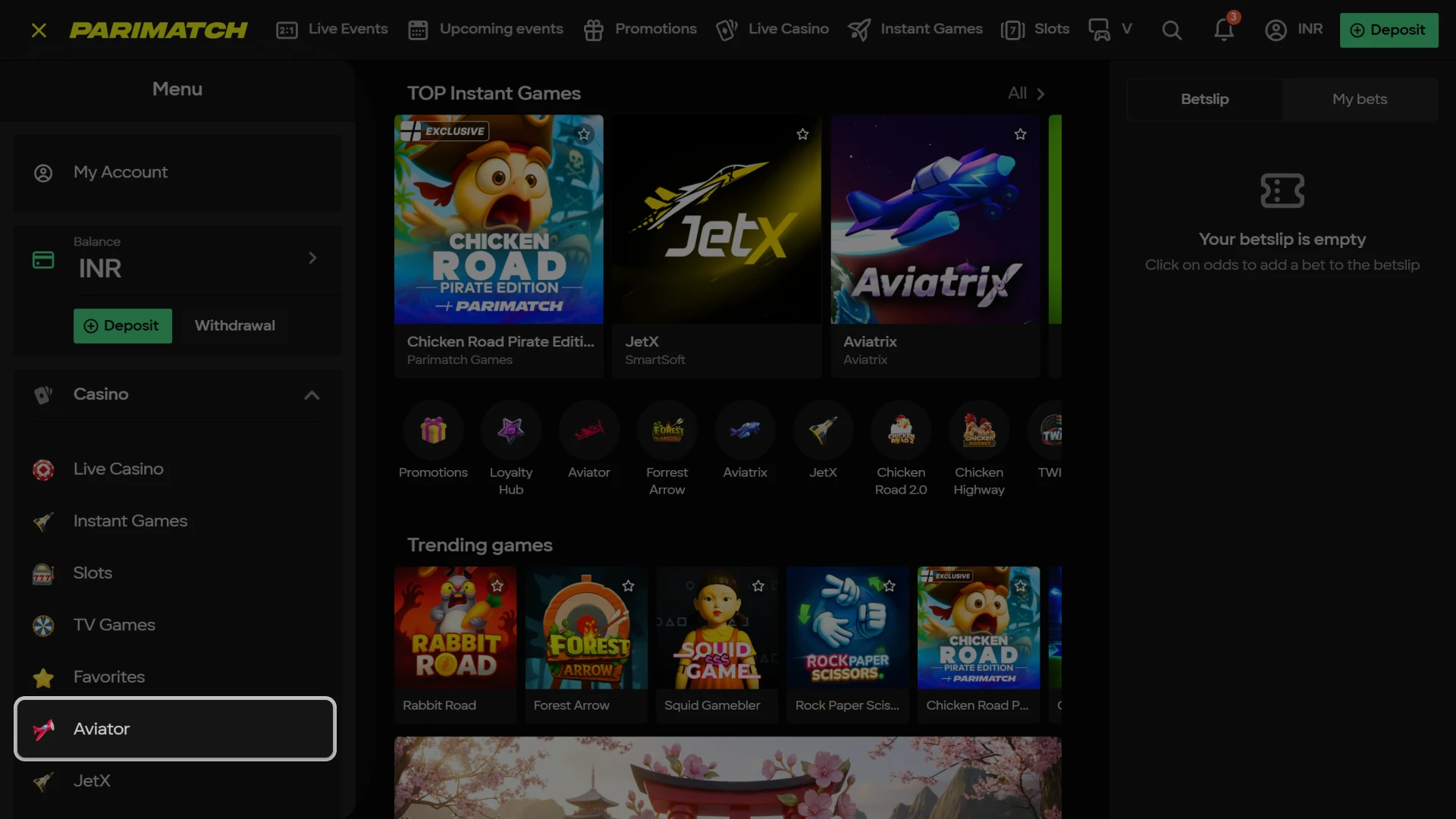Image resolution: width=1456 pixels, height=819 pixels.
Task: Click INR account label in header
Action: click(1310, 30)
